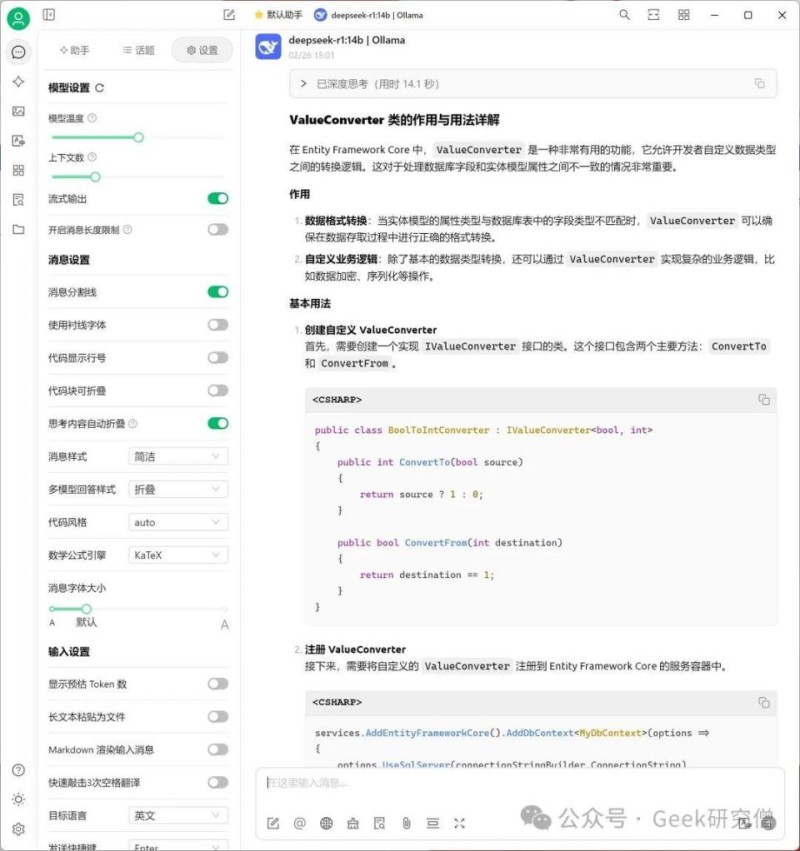This screenshot has width=800, height=851.
Task: Enable the 代码显示行号 line numbers toggle
Action: [x=216, y=357]
